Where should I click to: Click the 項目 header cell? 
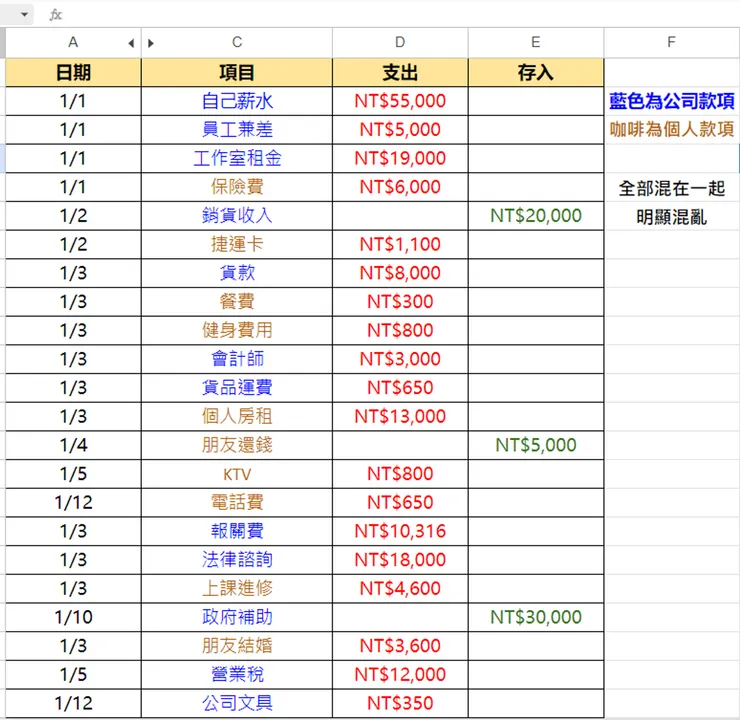pos(237,73)
